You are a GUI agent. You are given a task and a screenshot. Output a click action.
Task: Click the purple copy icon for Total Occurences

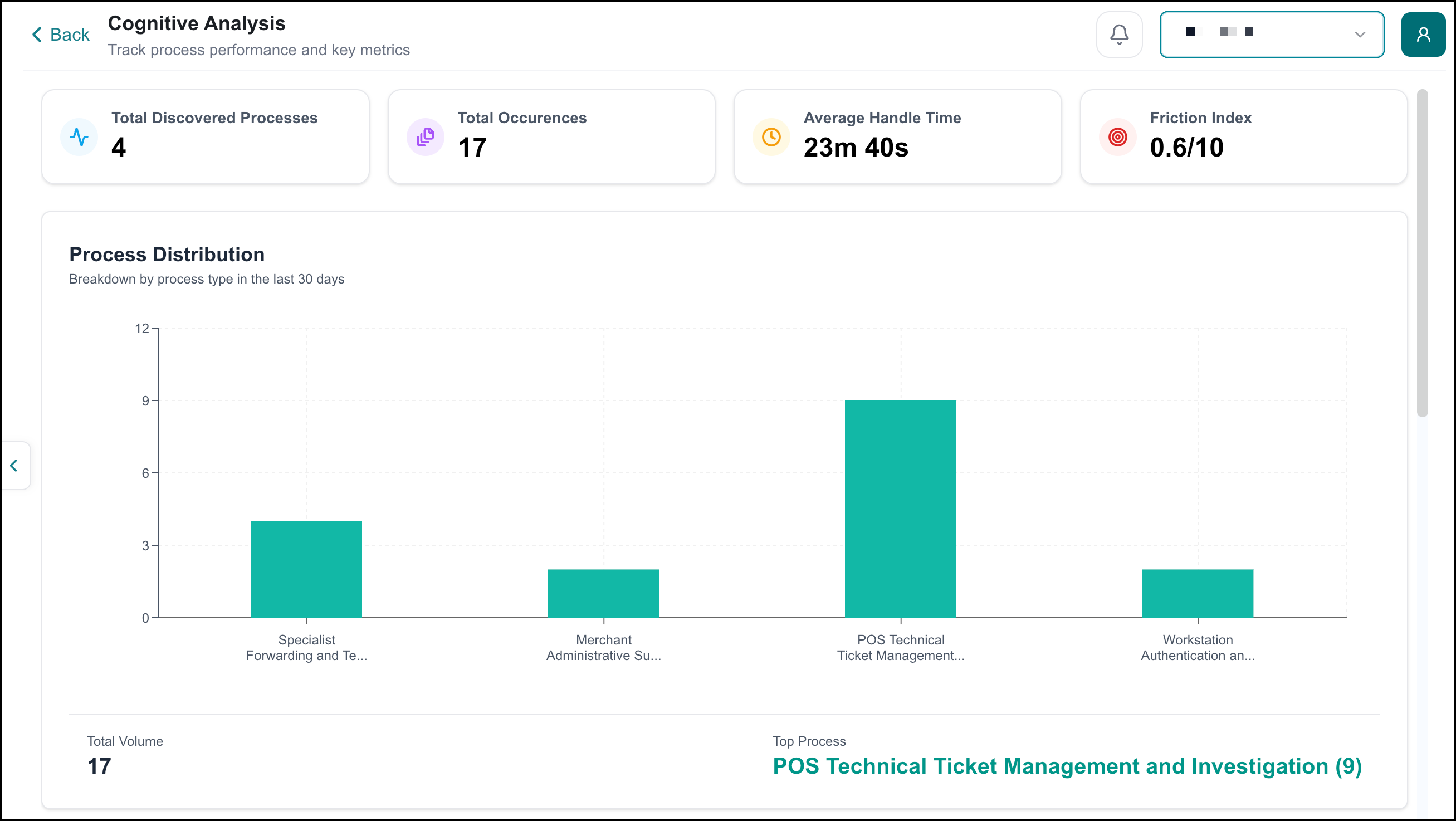(x=425, y=136)
